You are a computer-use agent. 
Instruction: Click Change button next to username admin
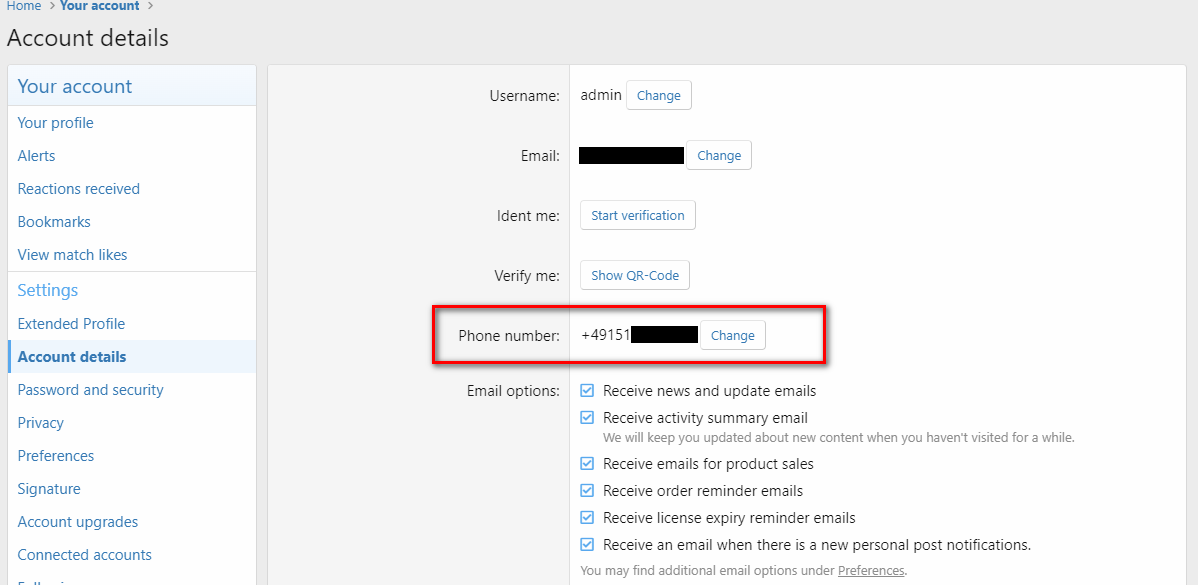pos(658,96)
